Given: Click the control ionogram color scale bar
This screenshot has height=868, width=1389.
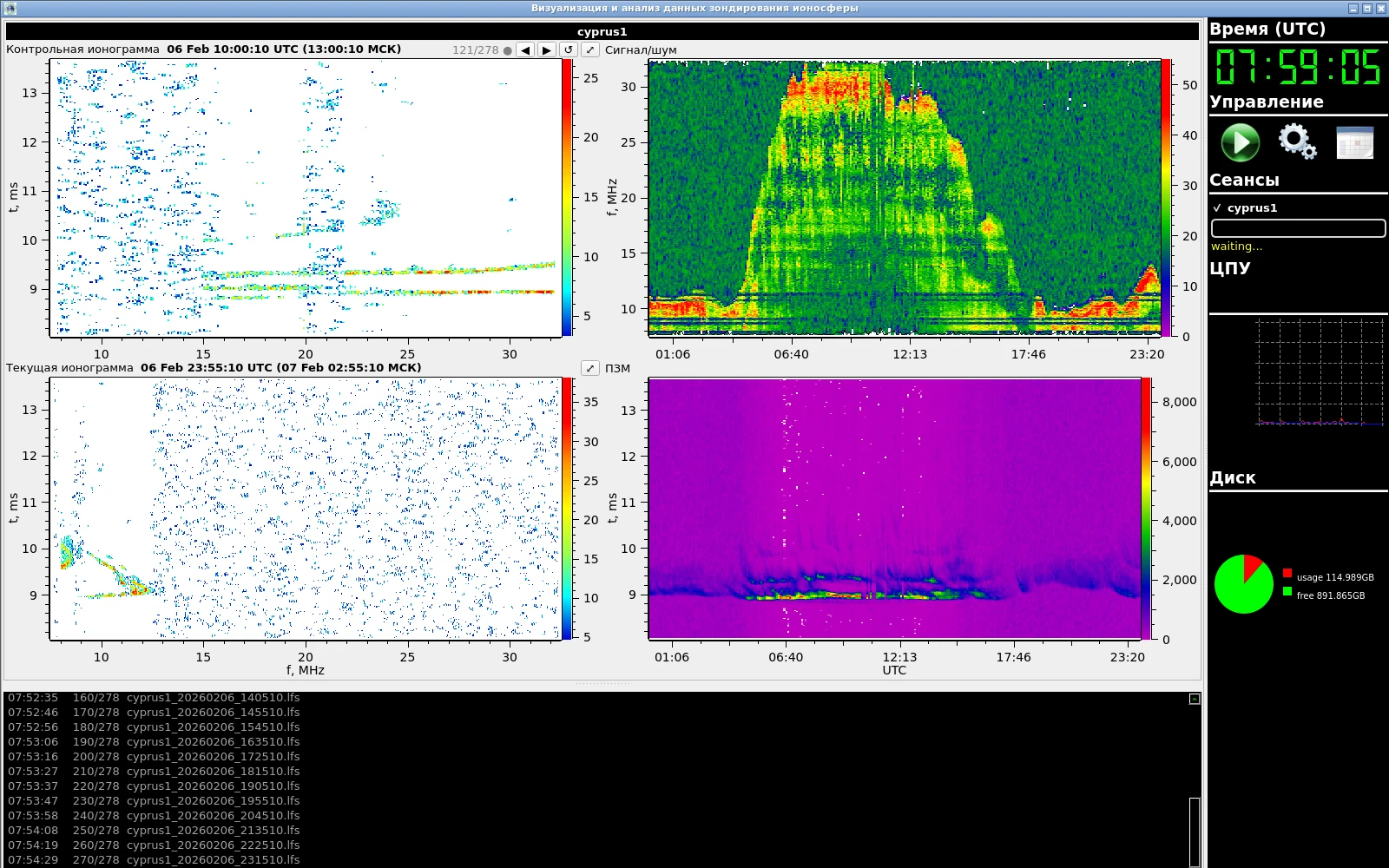Looking at the screenshot, I should point(567,197).
